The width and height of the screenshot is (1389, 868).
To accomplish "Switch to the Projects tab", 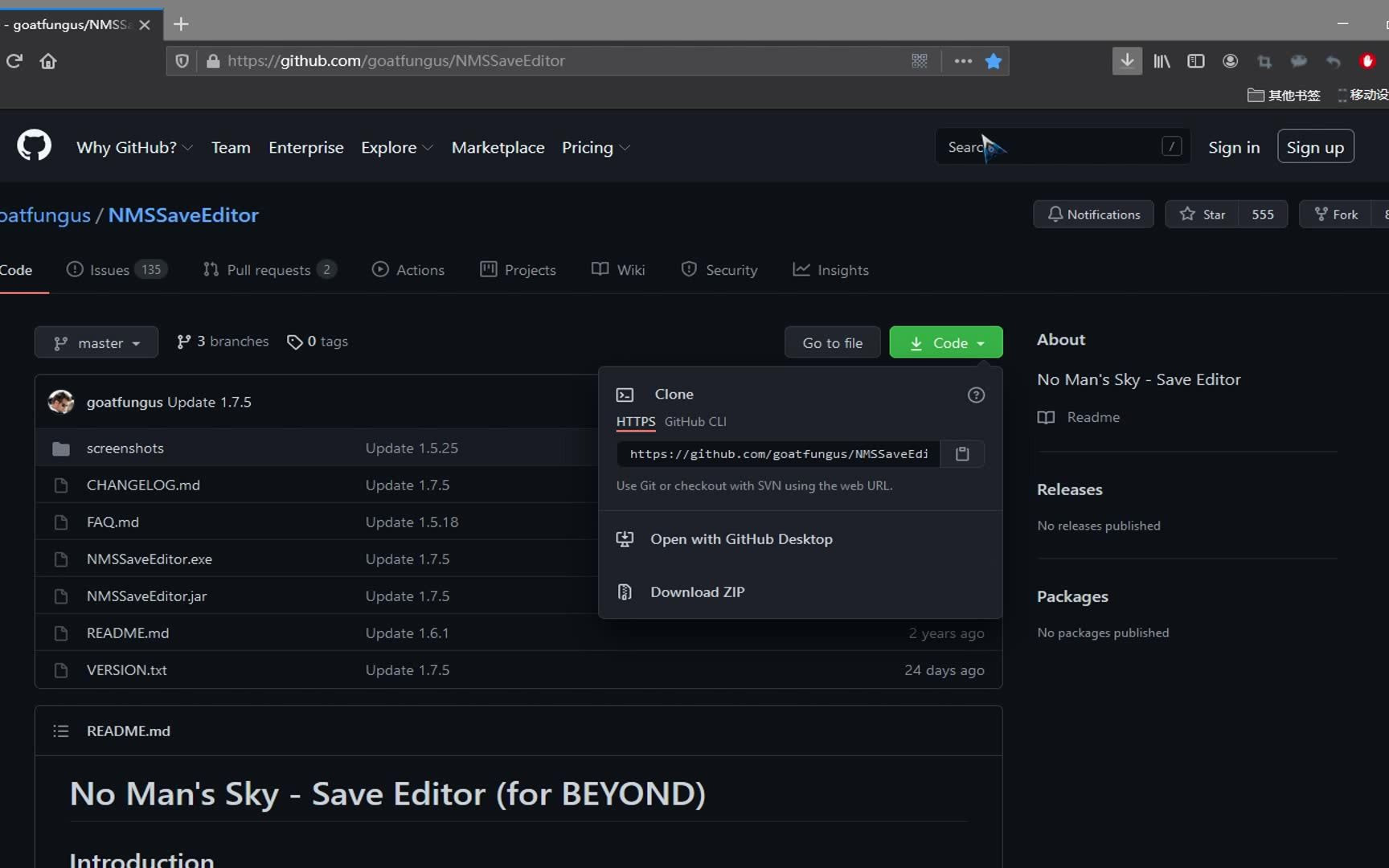I will [518, 269].
